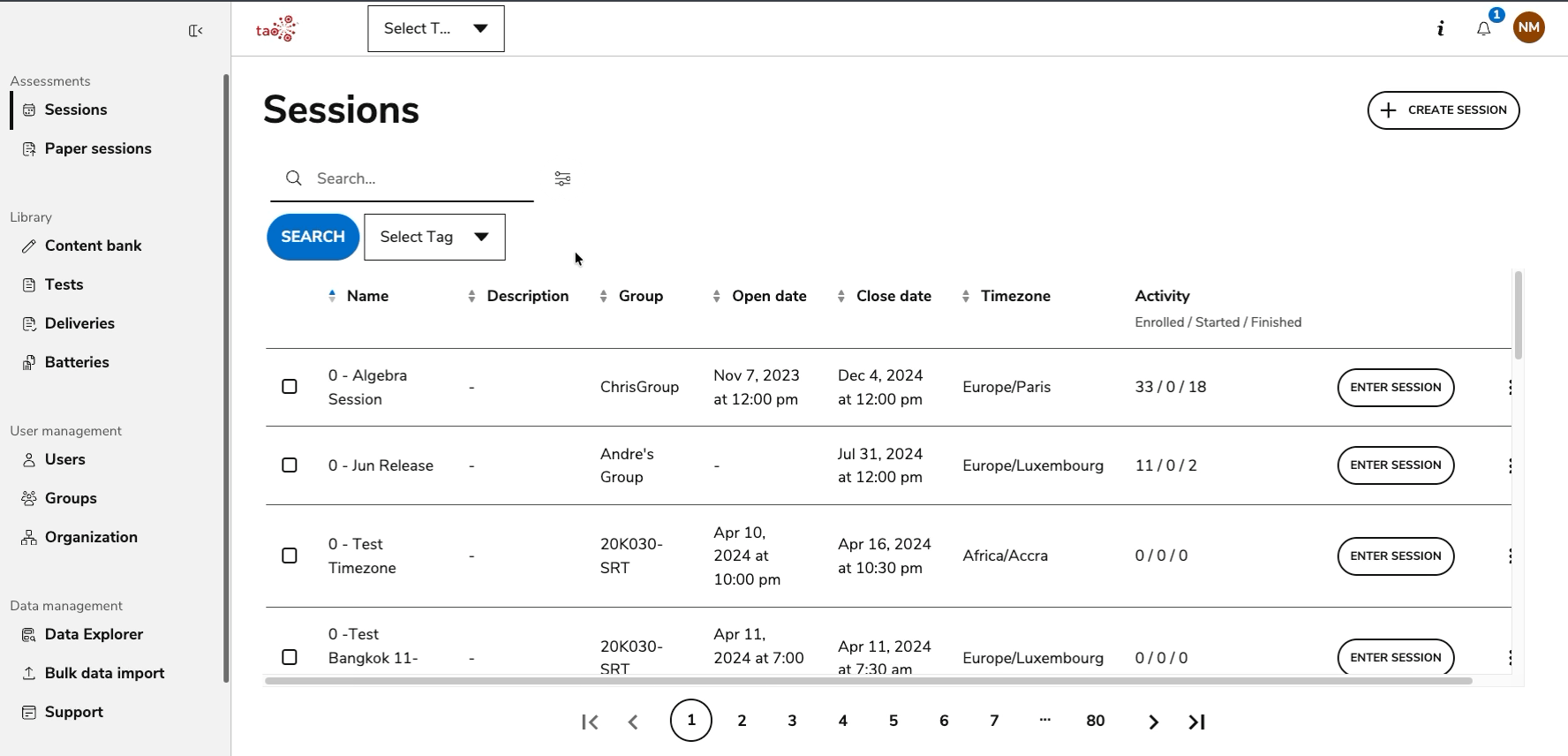The height and width of the screenshot is (756, 1568).
Task: Open more options for Algebra Session row
Action: click(x=1510, y=388)
